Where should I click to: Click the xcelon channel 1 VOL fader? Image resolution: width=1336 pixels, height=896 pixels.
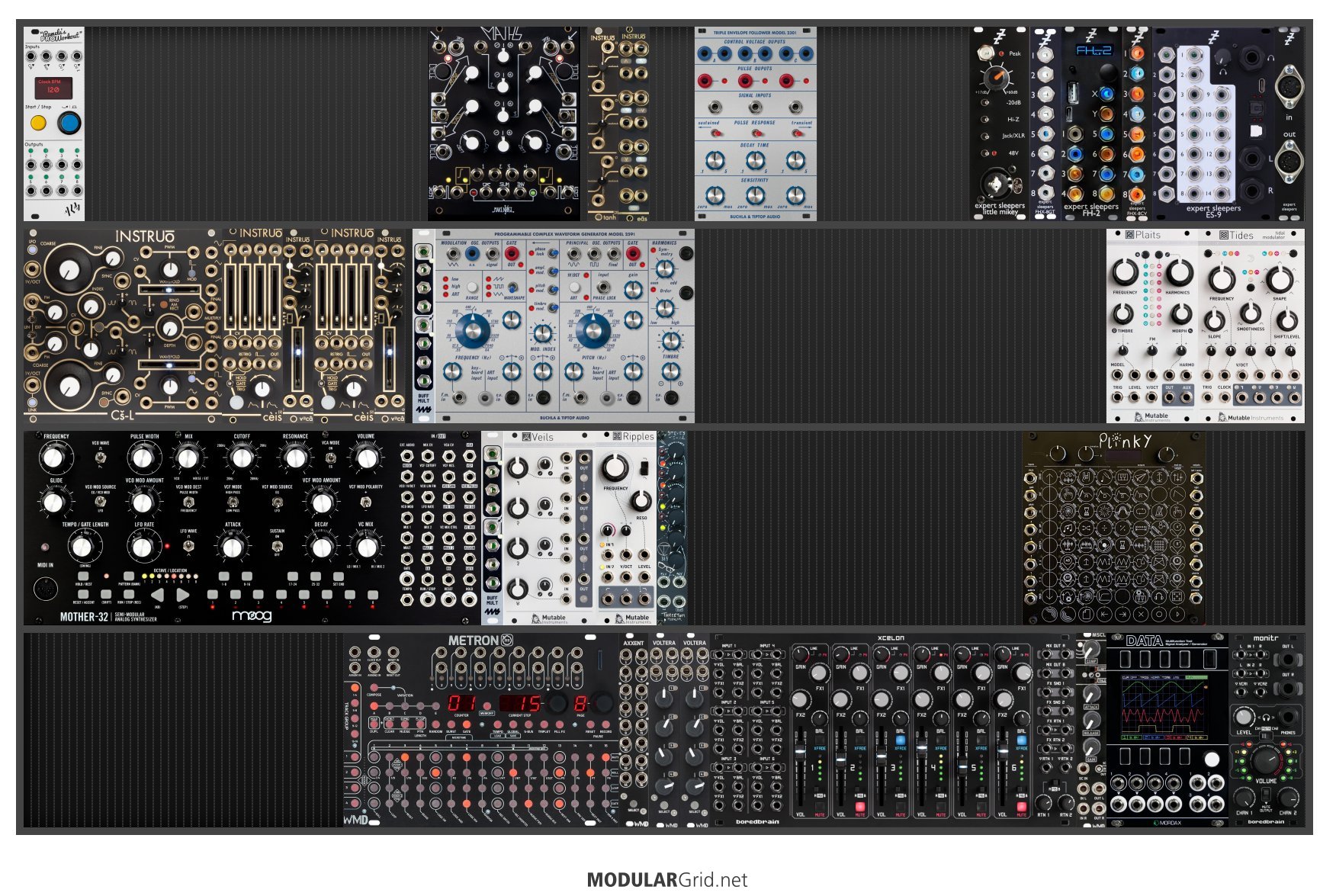pos(801,752)
